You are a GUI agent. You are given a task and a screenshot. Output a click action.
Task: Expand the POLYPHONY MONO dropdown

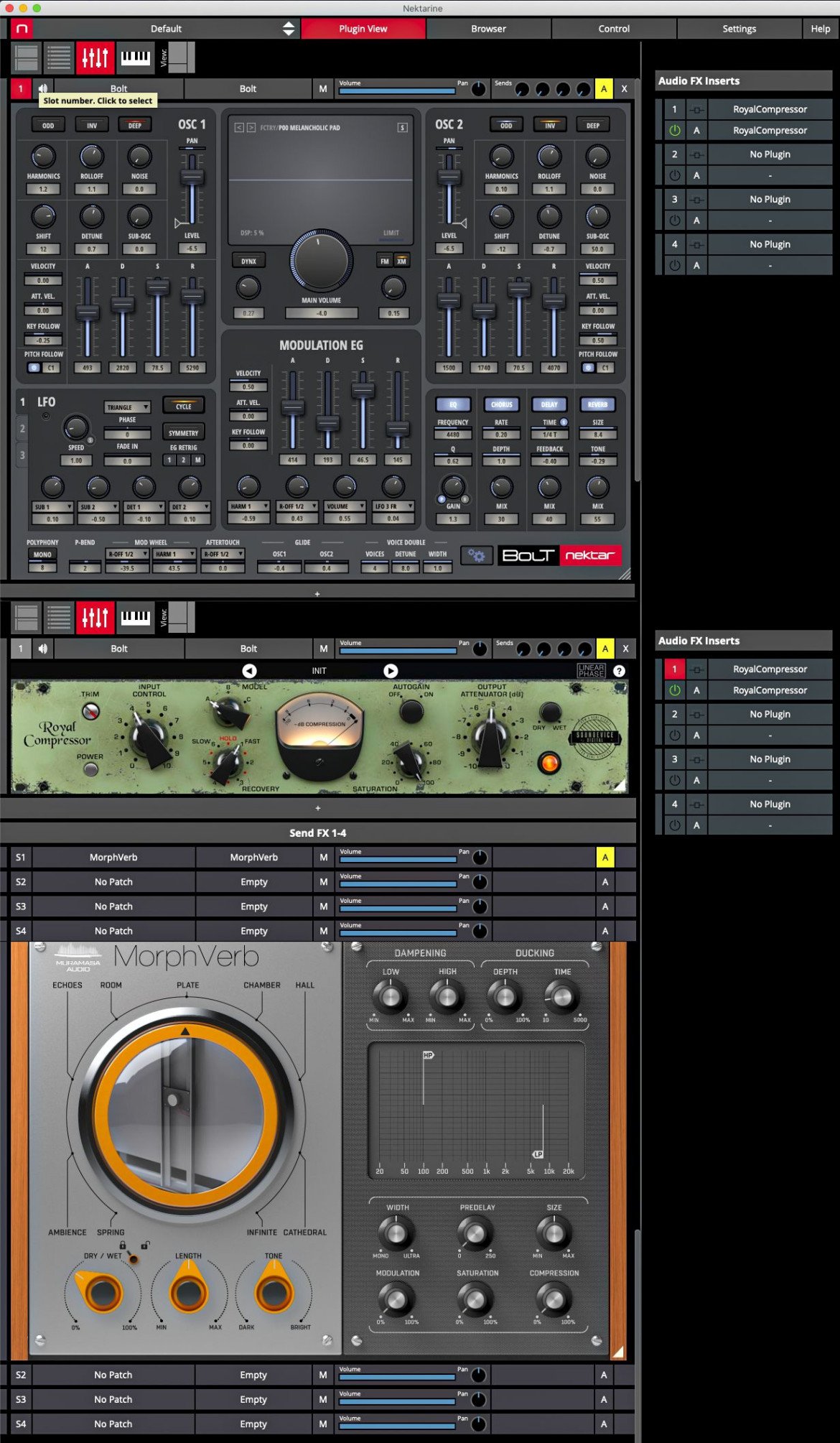[42, 555]
